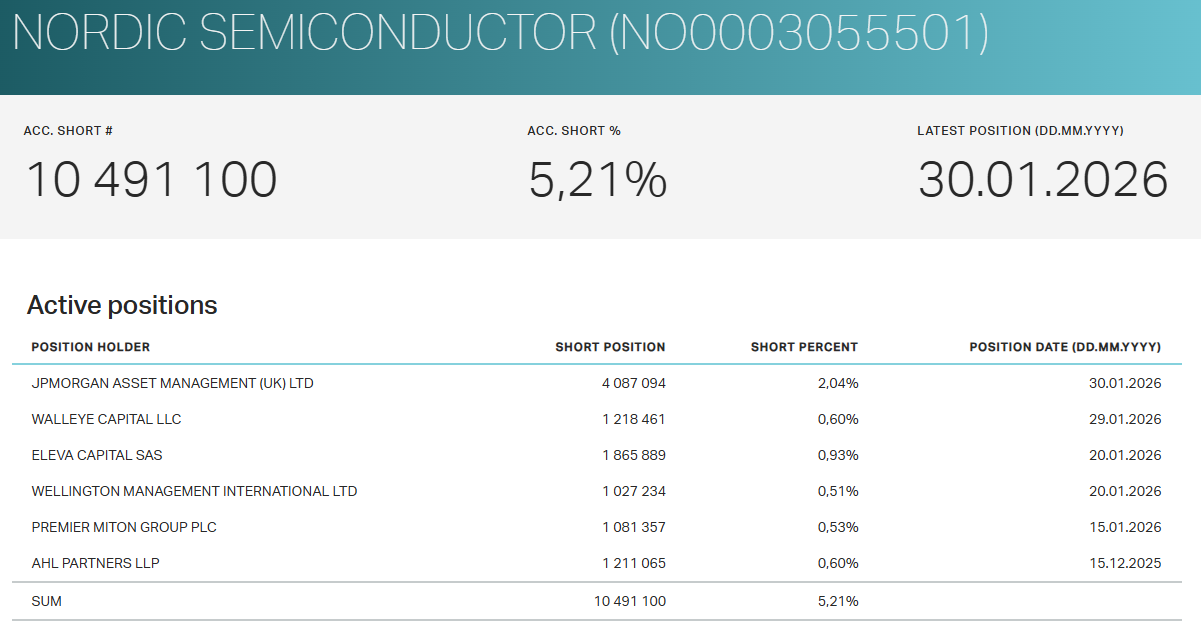Click the Active positions heading
Screen dimensions: 1201x633
122,305
